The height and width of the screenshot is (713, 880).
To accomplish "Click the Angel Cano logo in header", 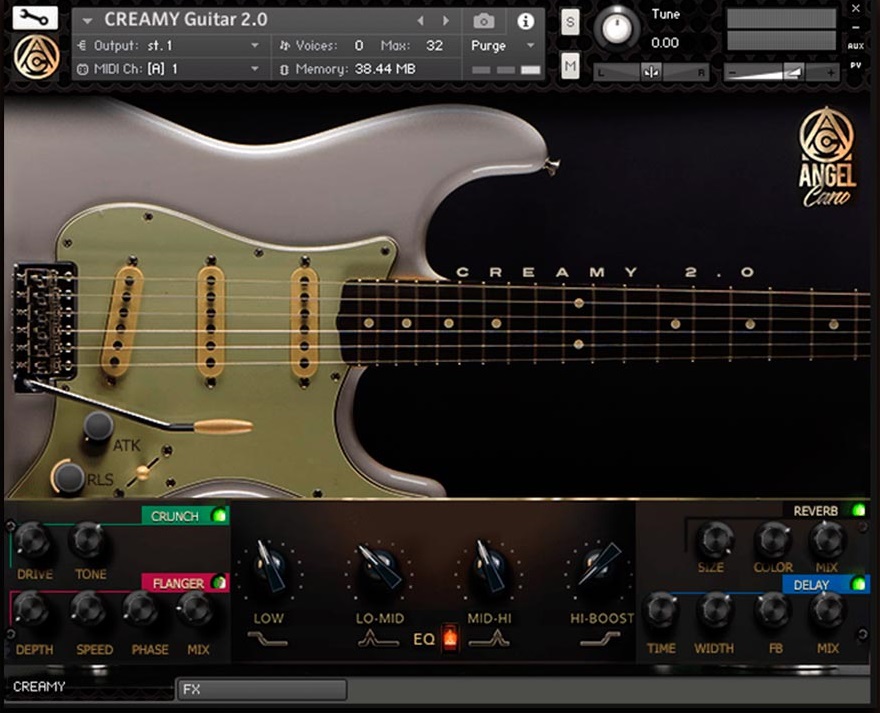I will [36, 56].
